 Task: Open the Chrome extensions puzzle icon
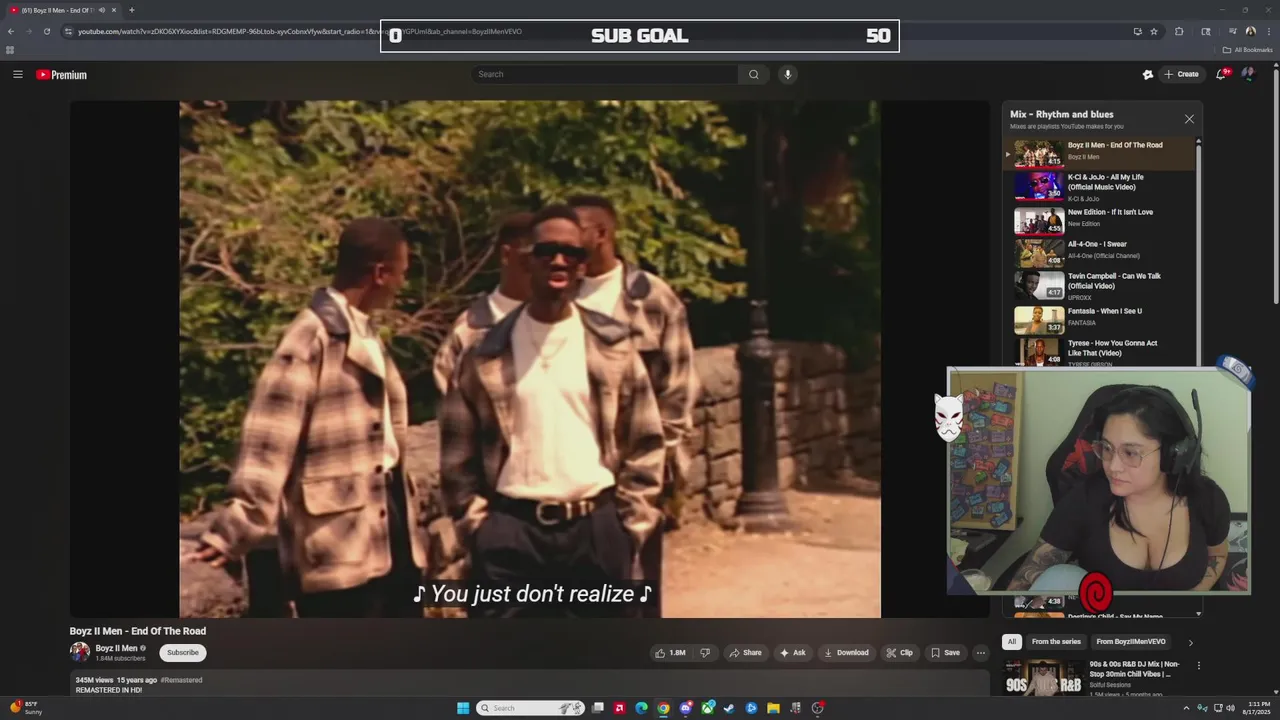[x=1179, y=31]
